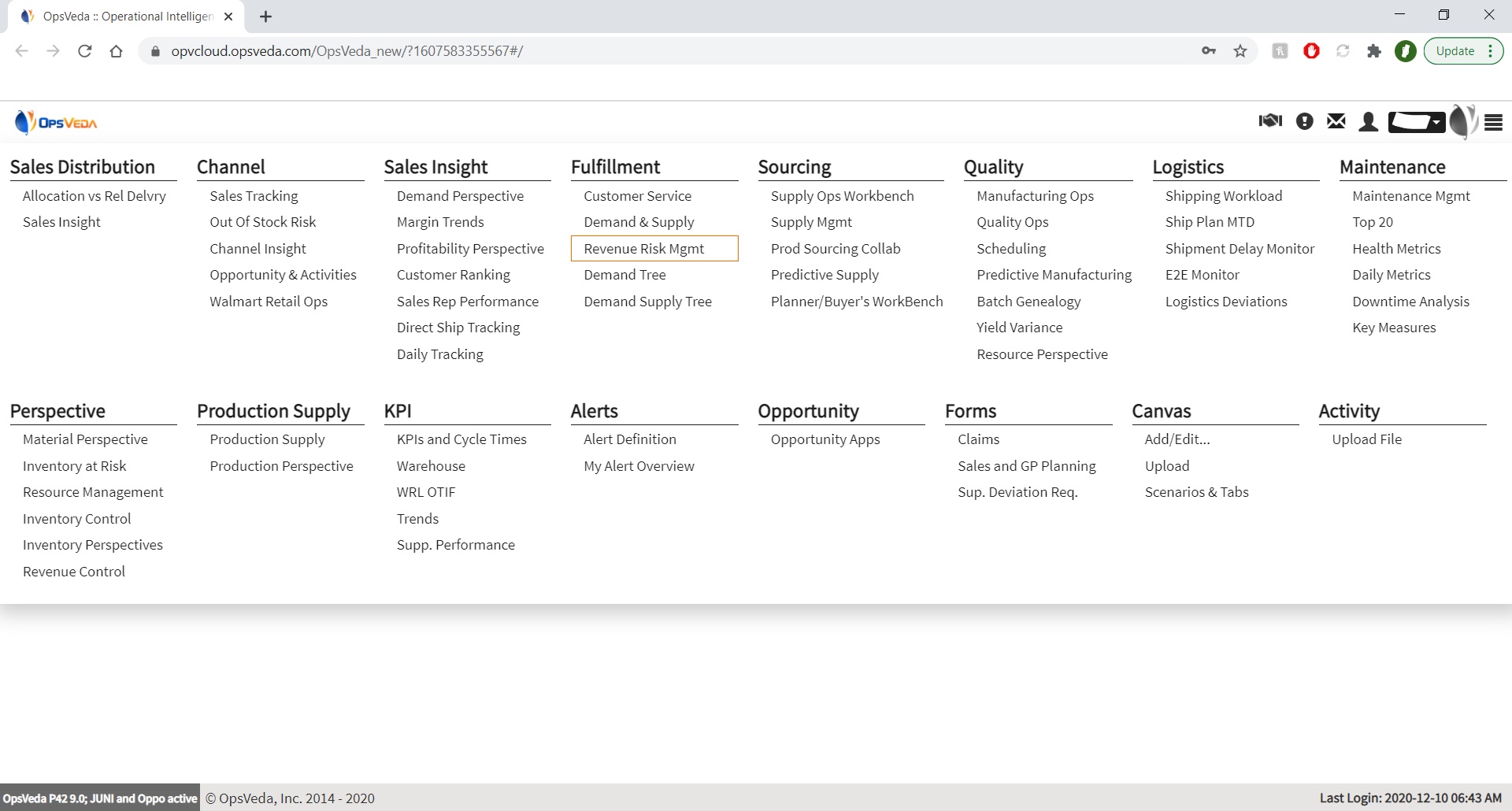Open the saved passwords key icon

pyautogui.click(x=1209, y=51)
